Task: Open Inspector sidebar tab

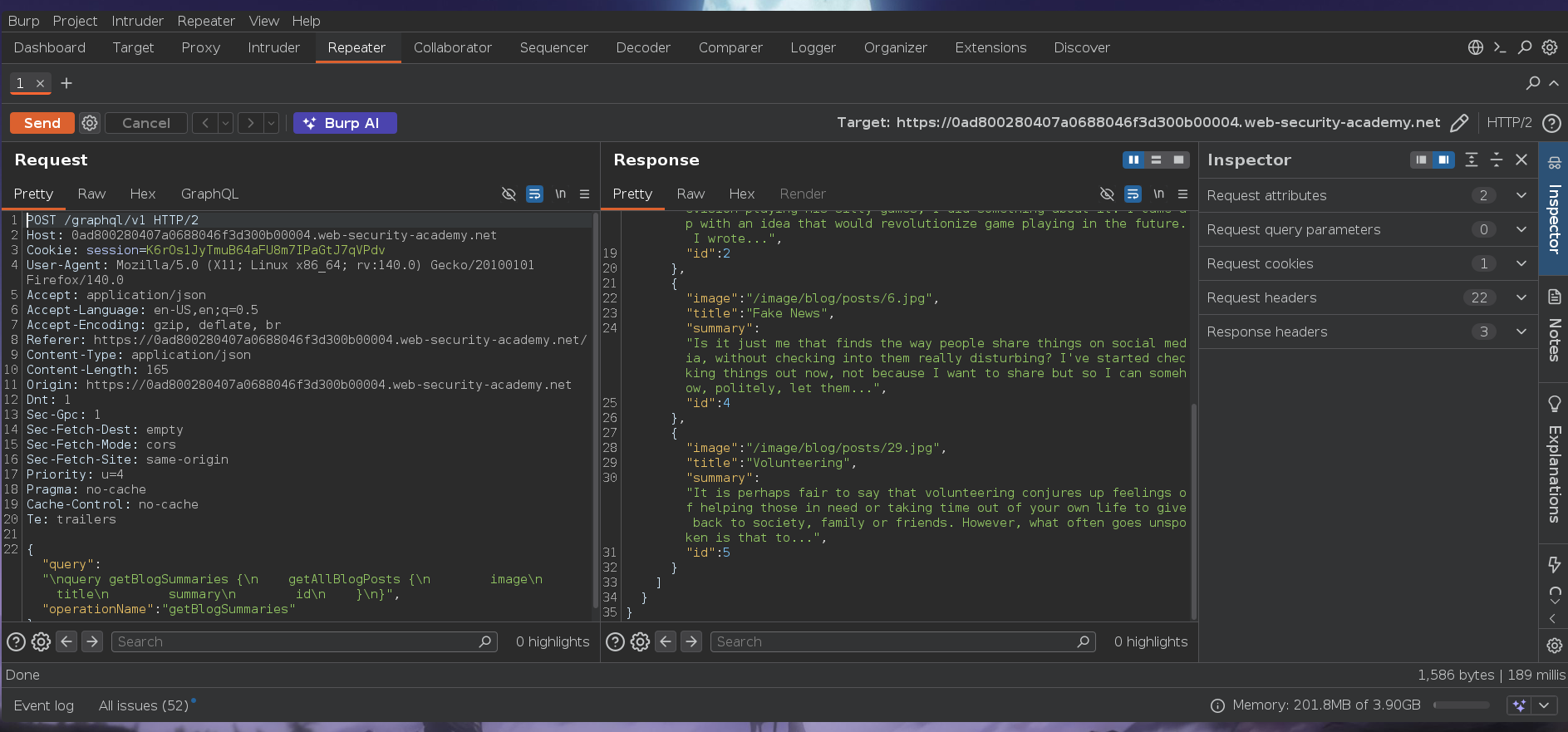Action: coord(1554,208)
